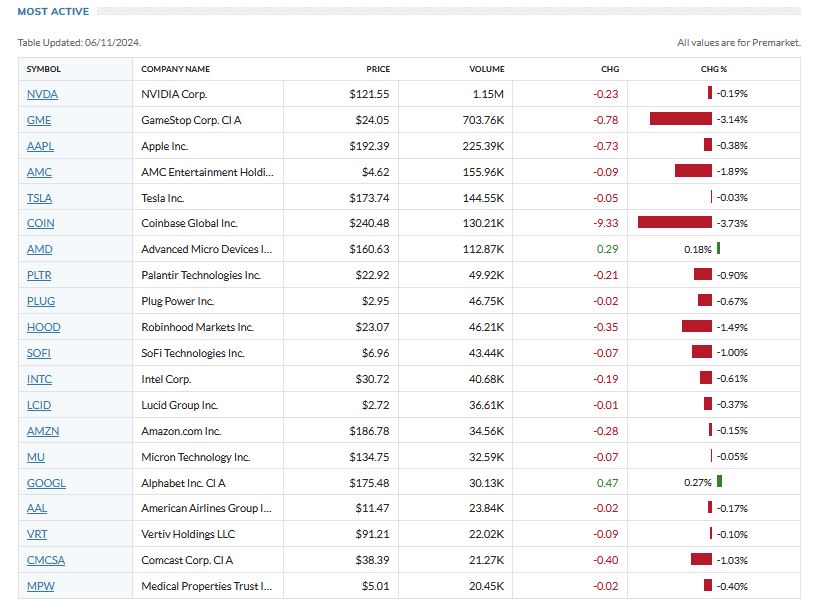Select the COIN symbol link

41,224
